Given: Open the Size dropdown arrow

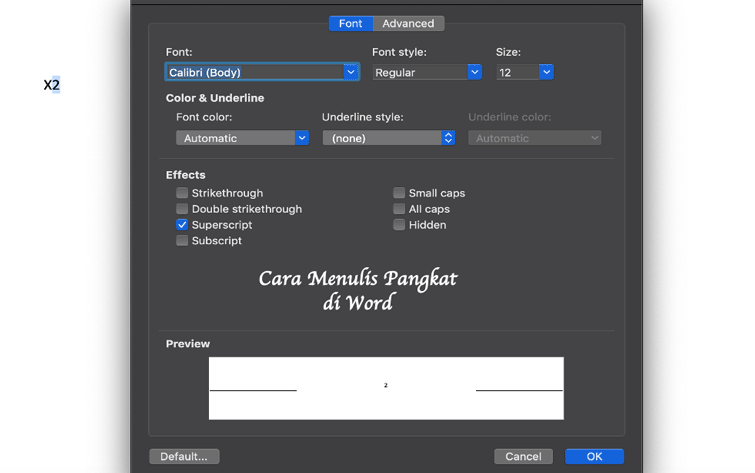Looking at the screenshot, I should click(547, 72).
